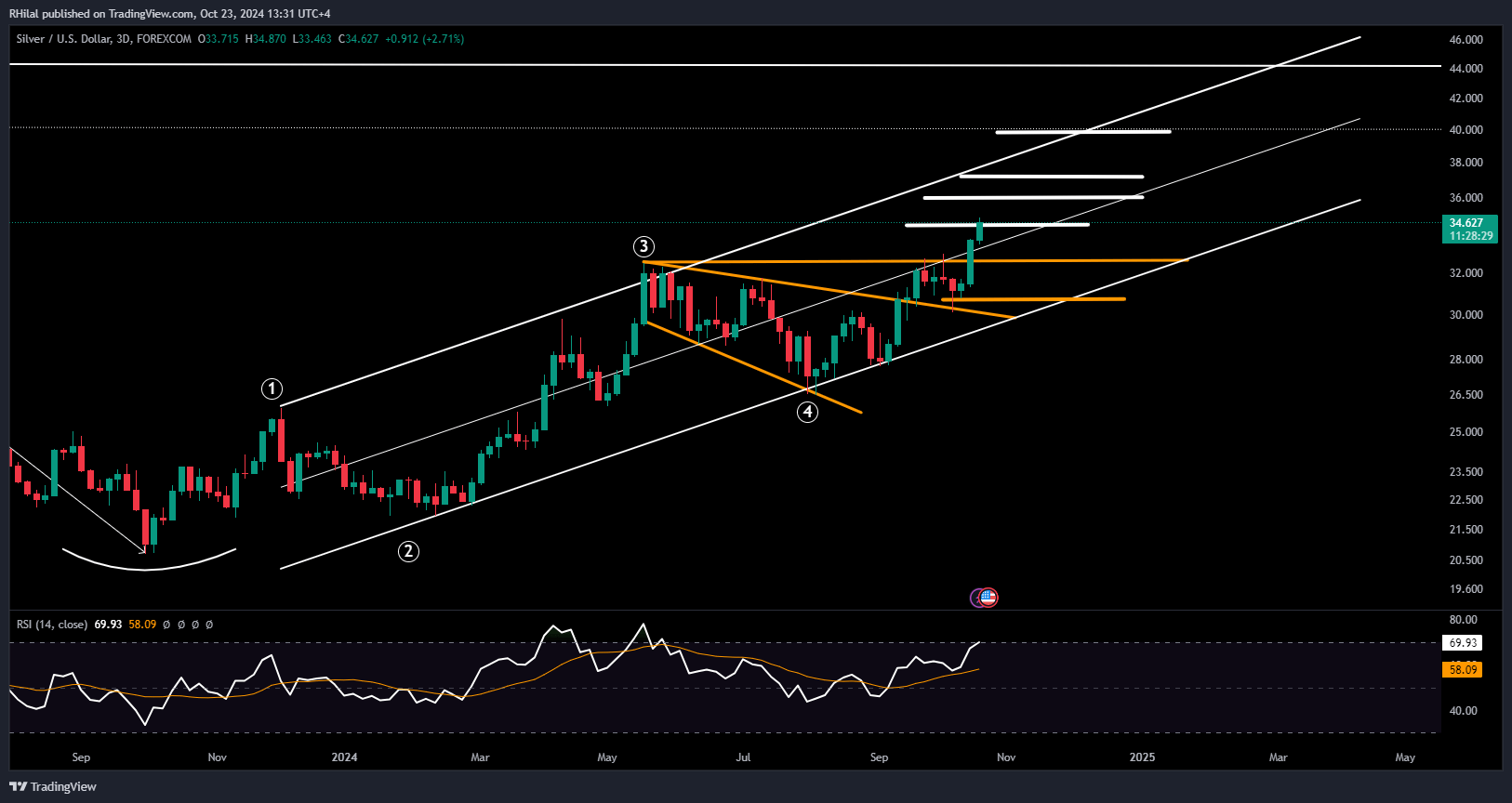Click the 19.600 price axis label
Screen dimensions: 1512x803
[x=1466, y=589]
